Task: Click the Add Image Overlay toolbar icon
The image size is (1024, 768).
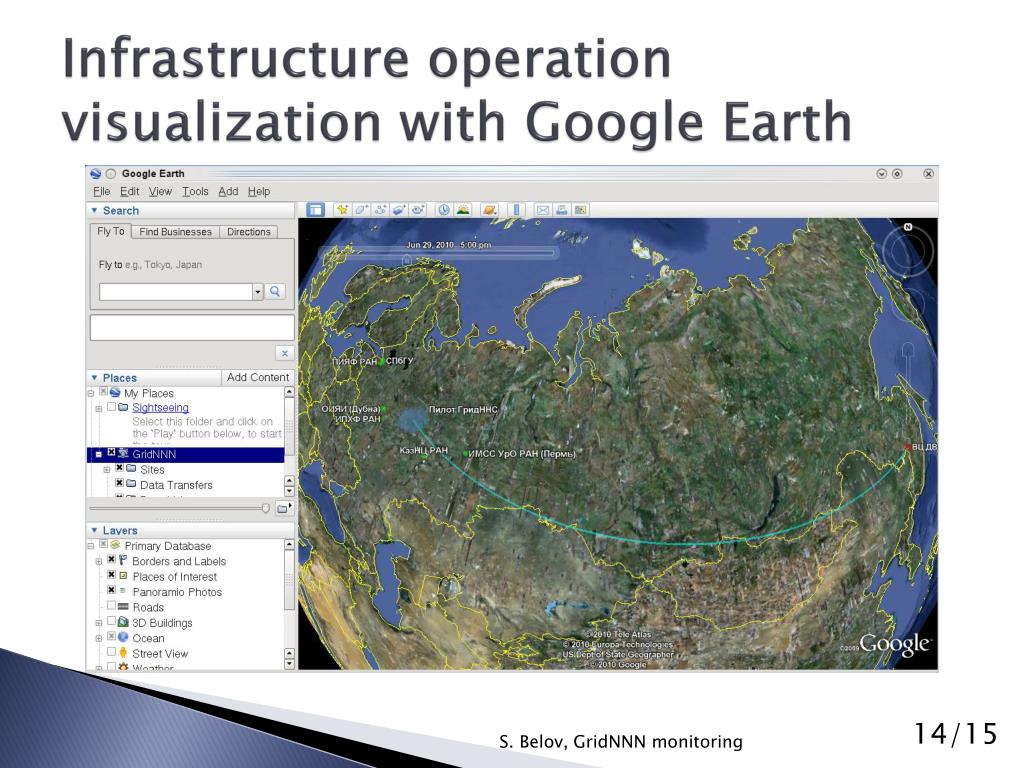Action: [399, 210]
